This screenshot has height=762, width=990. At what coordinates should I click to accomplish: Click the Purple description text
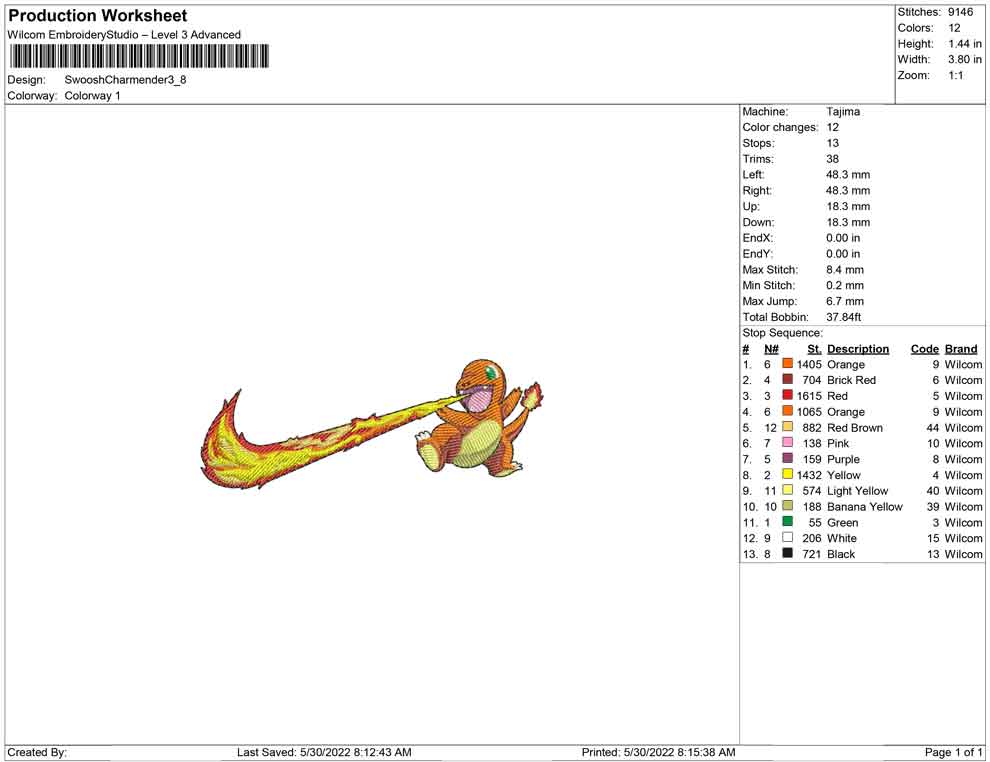pyautogui.click(x=844, y=458)
